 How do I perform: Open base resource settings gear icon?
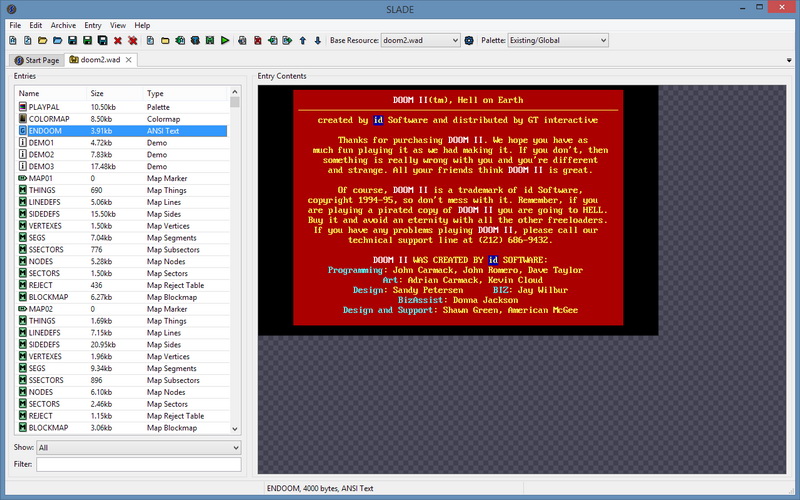click(470, 41)
